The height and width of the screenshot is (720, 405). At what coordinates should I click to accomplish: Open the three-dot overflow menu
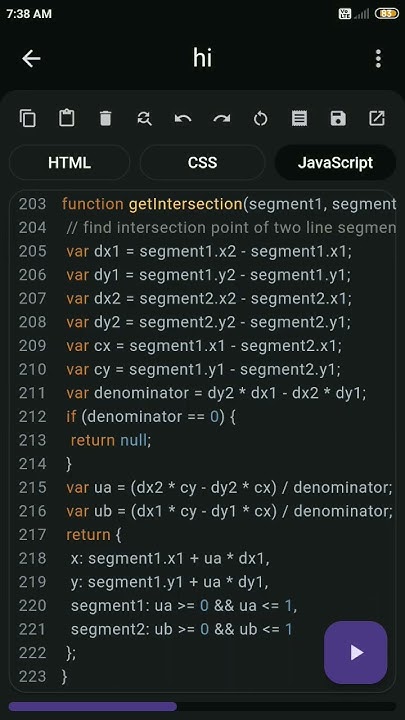tap(378, 59)
